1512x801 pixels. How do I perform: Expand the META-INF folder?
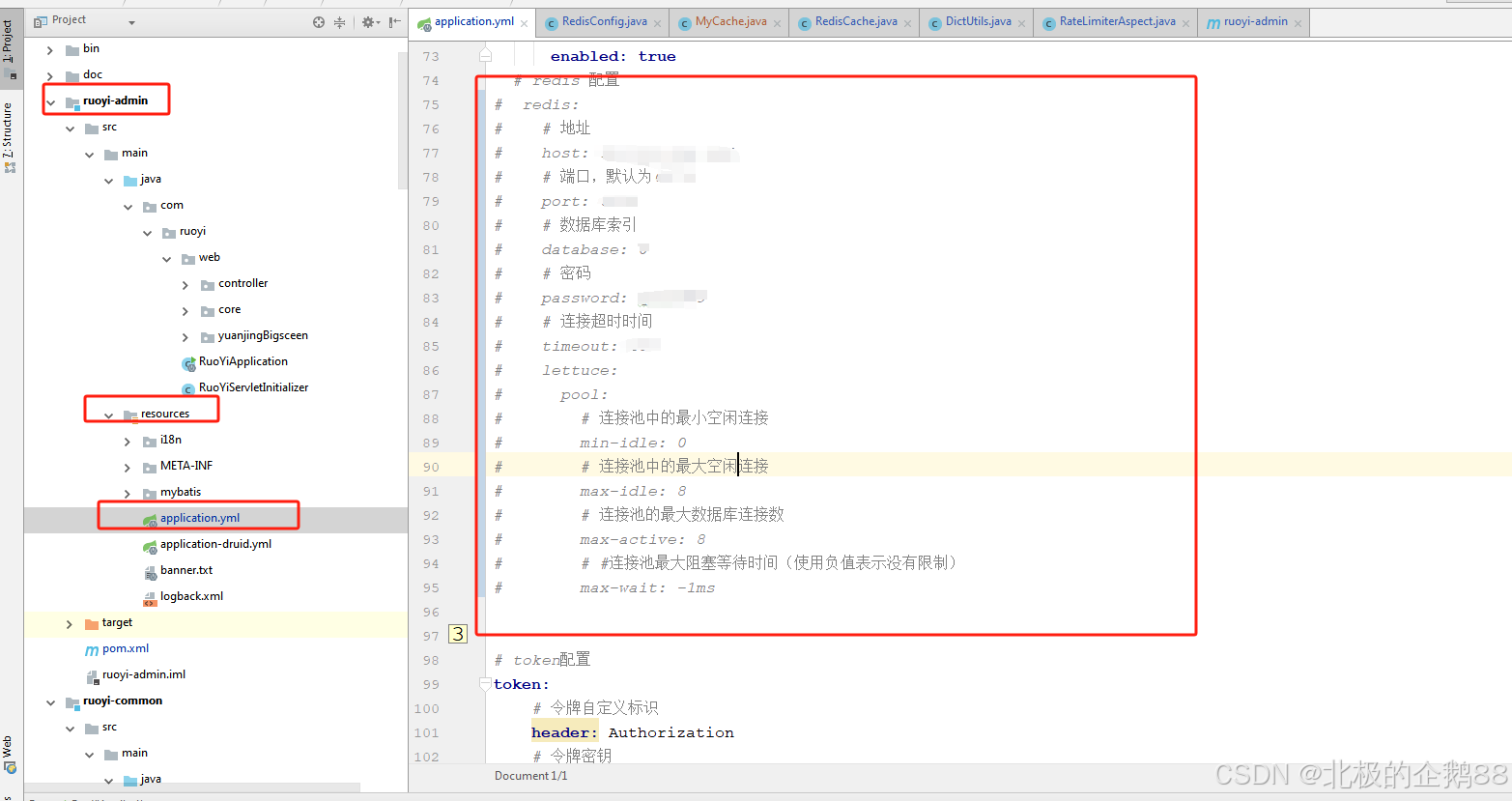[x=128, y=467]
